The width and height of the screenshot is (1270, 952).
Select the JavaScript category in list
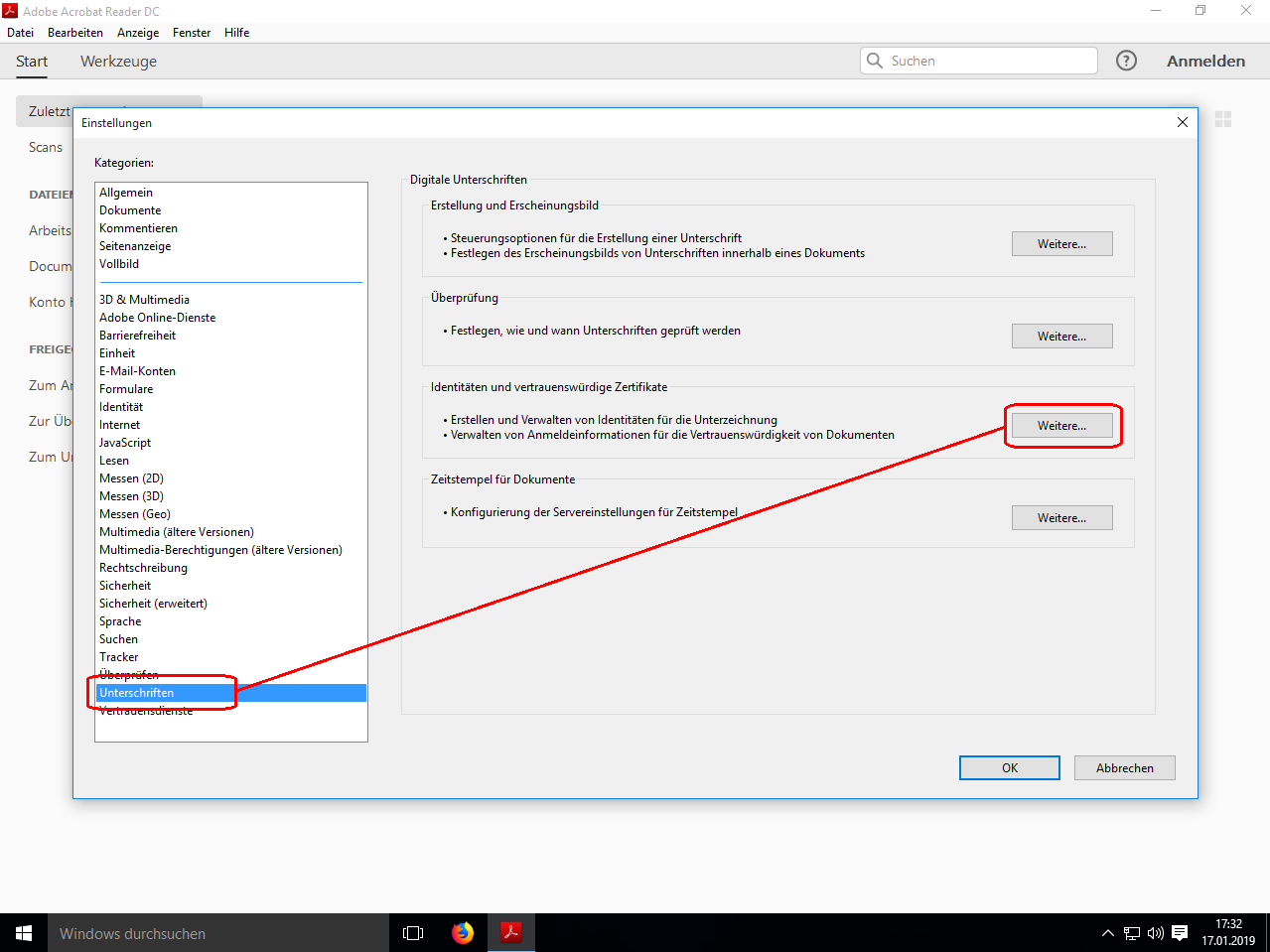(x=125, y=443)
